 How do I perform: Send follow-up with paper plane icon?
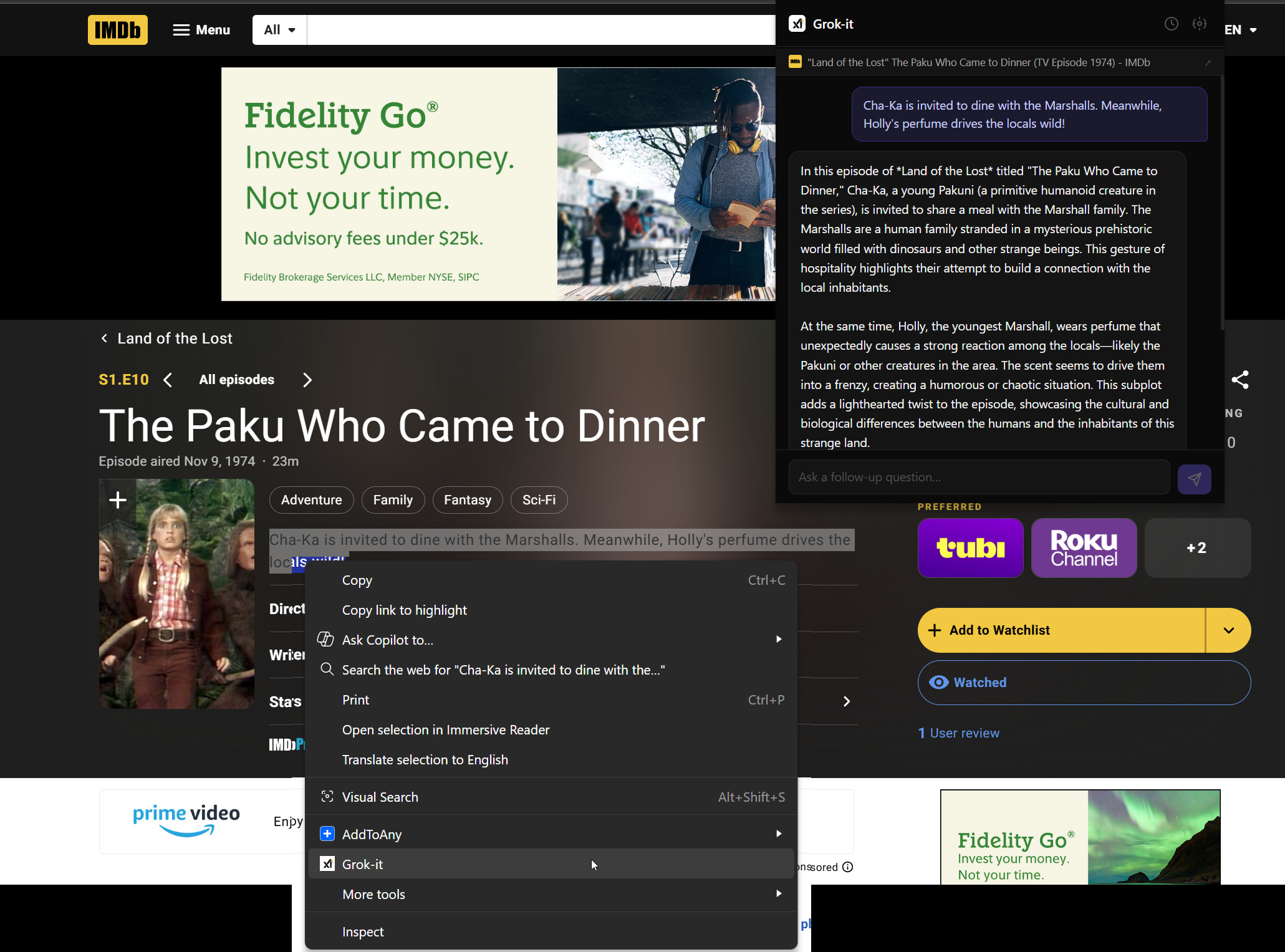(x=1194, y=479)
